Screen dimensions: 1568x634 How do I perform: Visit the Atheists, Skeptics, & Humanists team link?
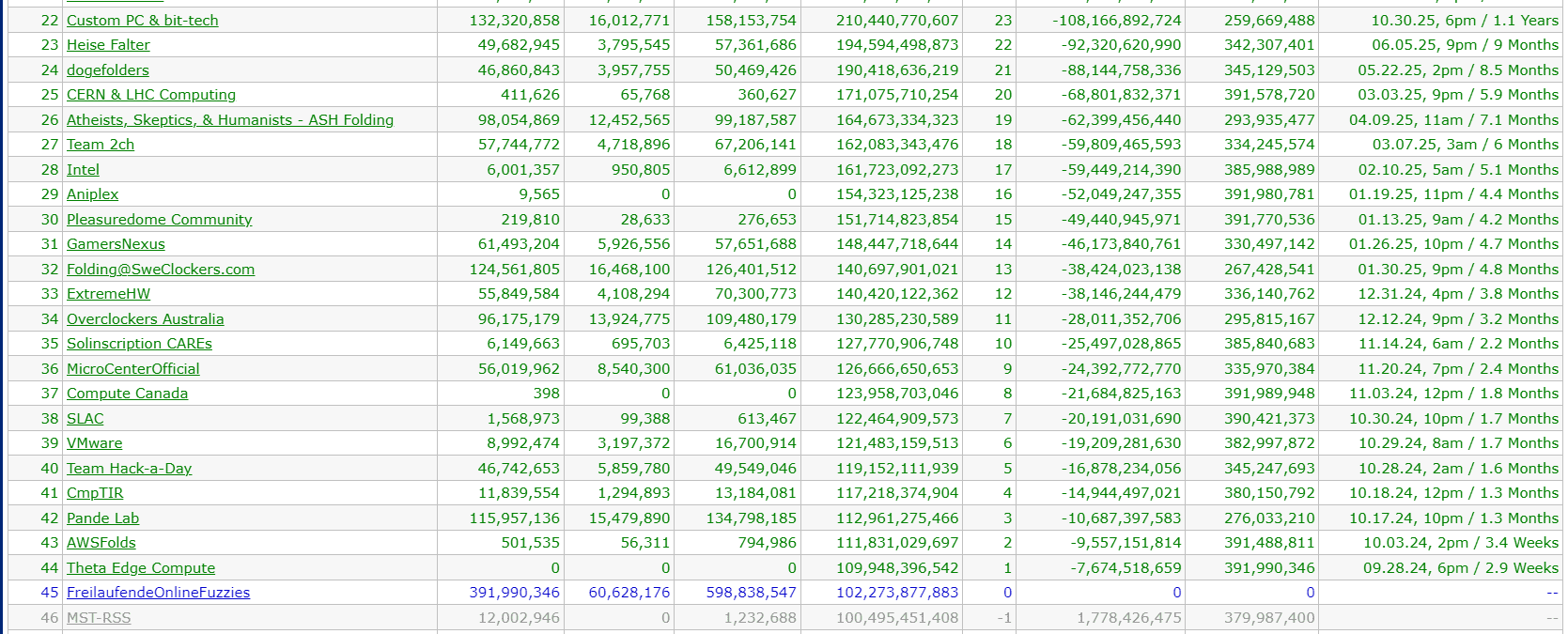230,119
